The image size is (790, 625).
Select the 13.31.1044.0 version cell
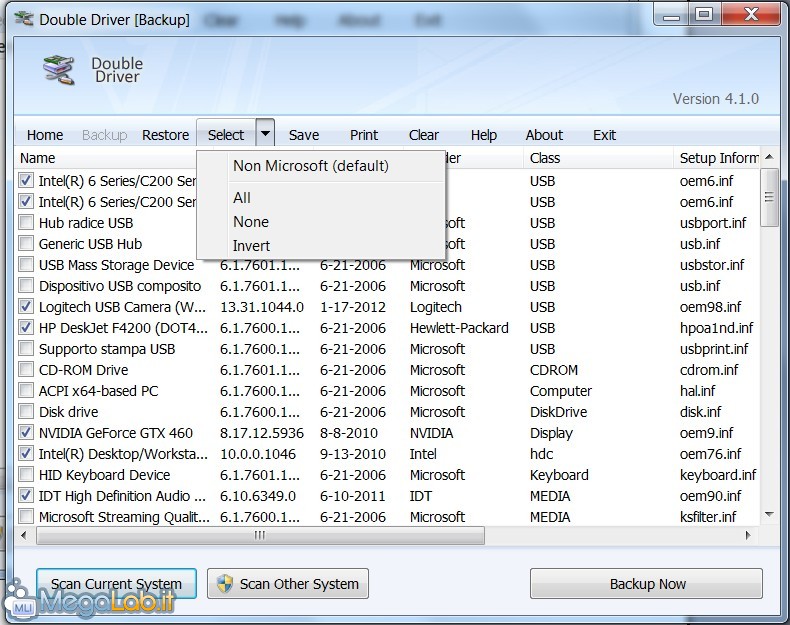click(262, 307)
